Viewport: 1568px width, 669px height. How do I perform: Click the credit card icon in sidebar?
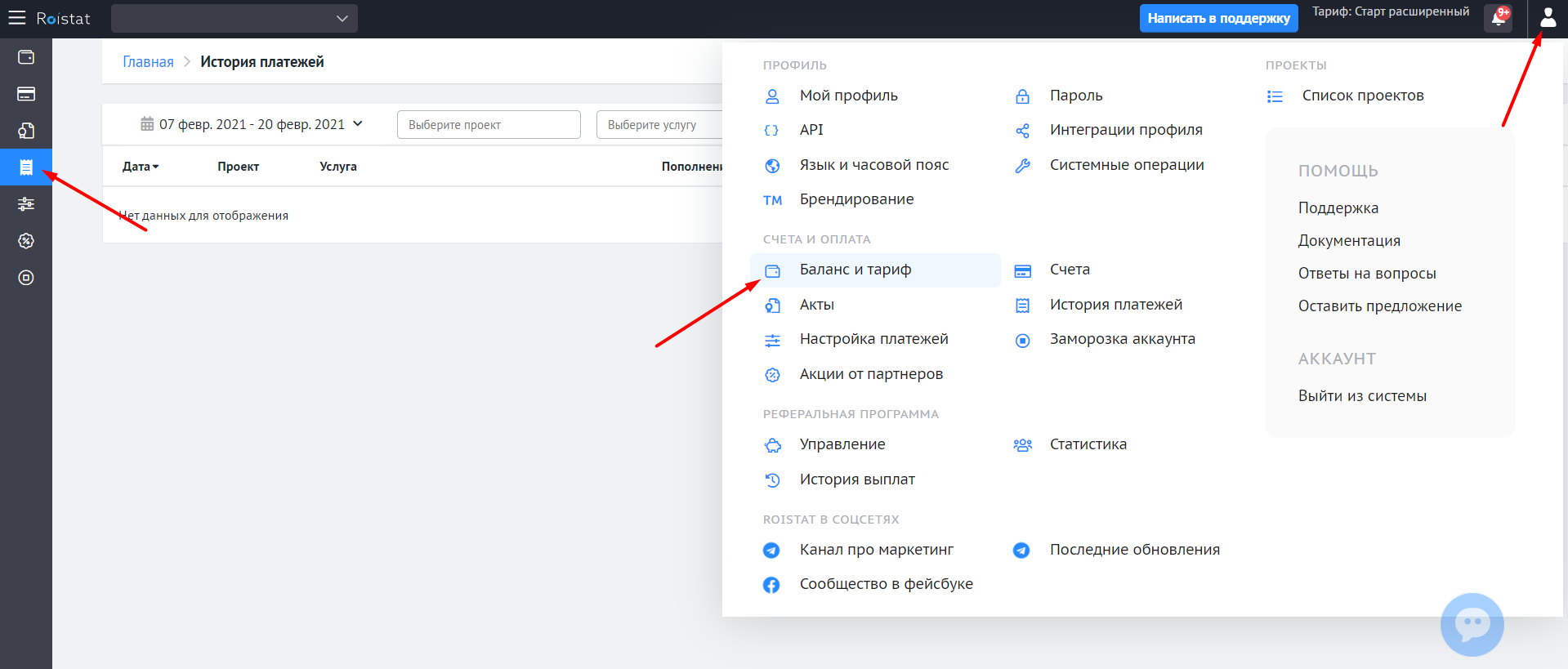[x=26, y=94]
